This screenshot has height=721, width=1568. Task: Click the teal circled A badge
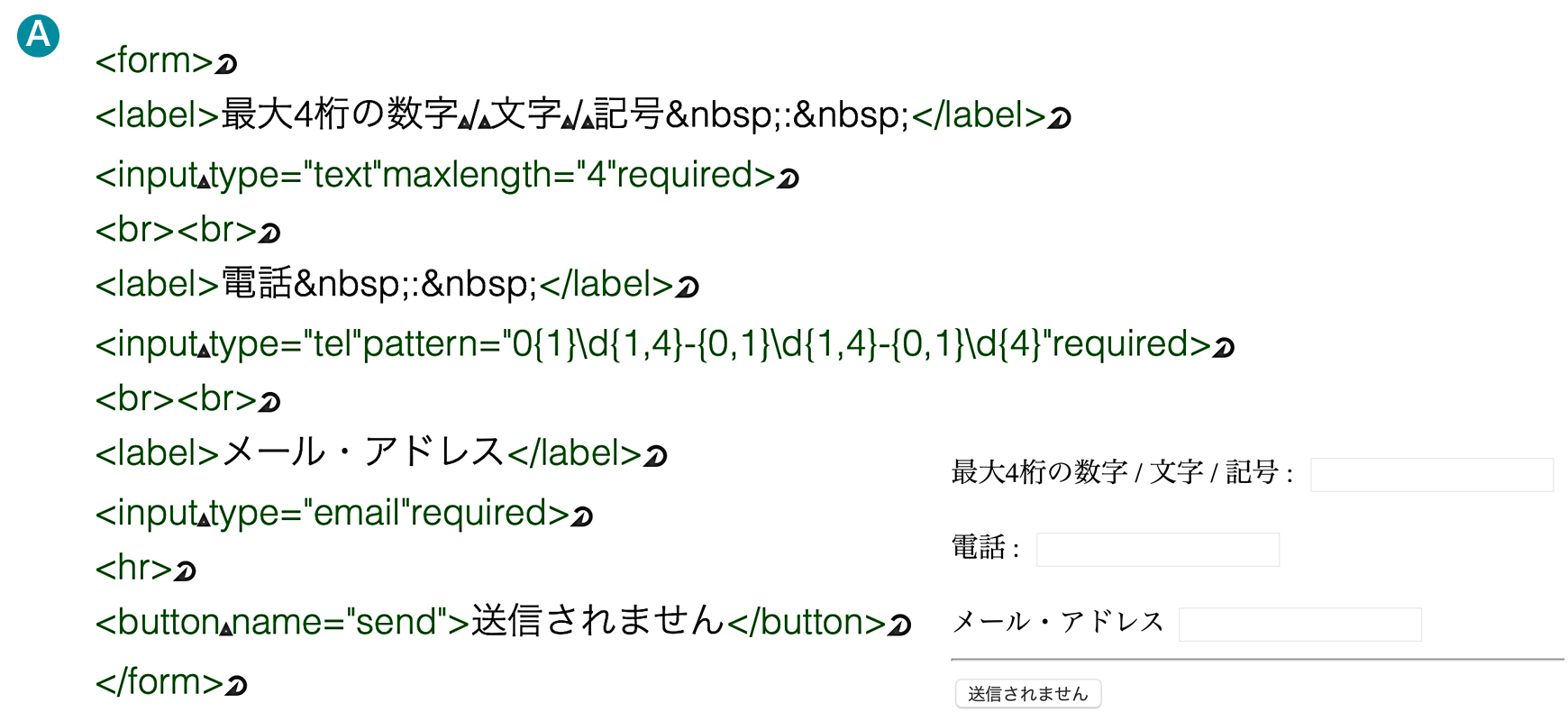[39, 36]
